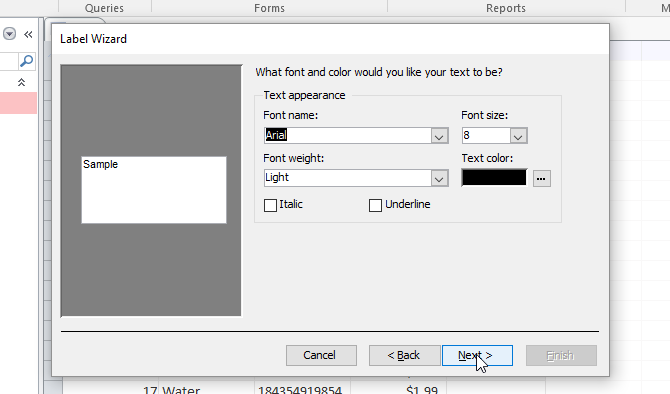
Task: Click the Reports group label in ribbon
Action: tap(506, 8)
